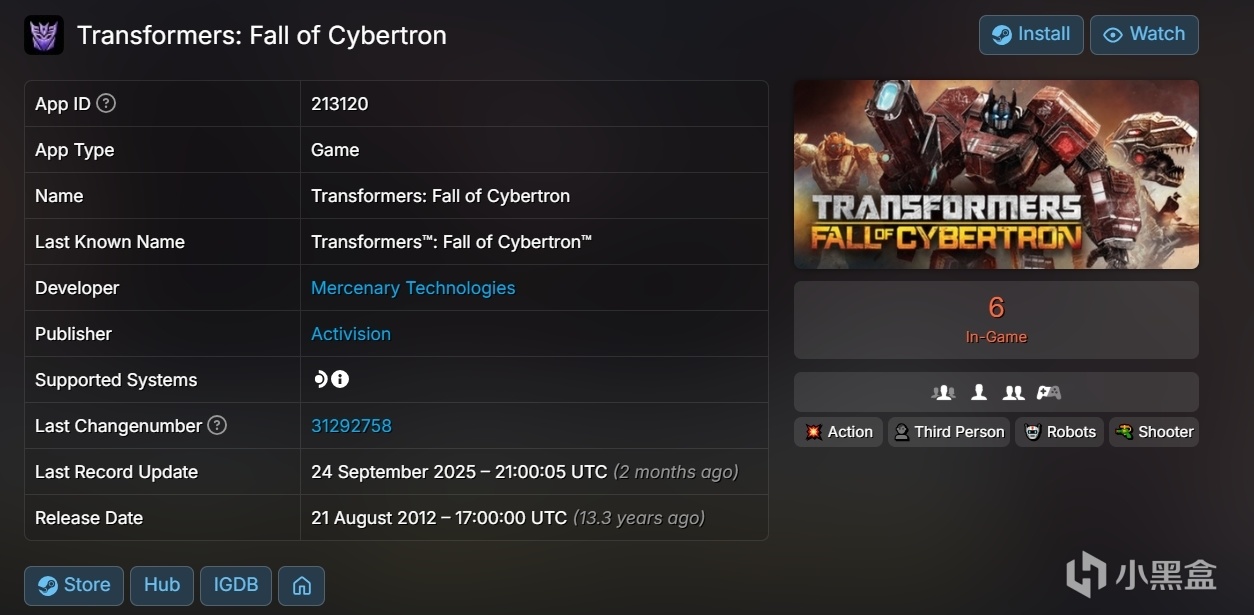Click the Fall of Cybertron banner image
Image resolution: width=1254 pixels, height=615 pixels.
pyautogui.click(x=996, y=174)
